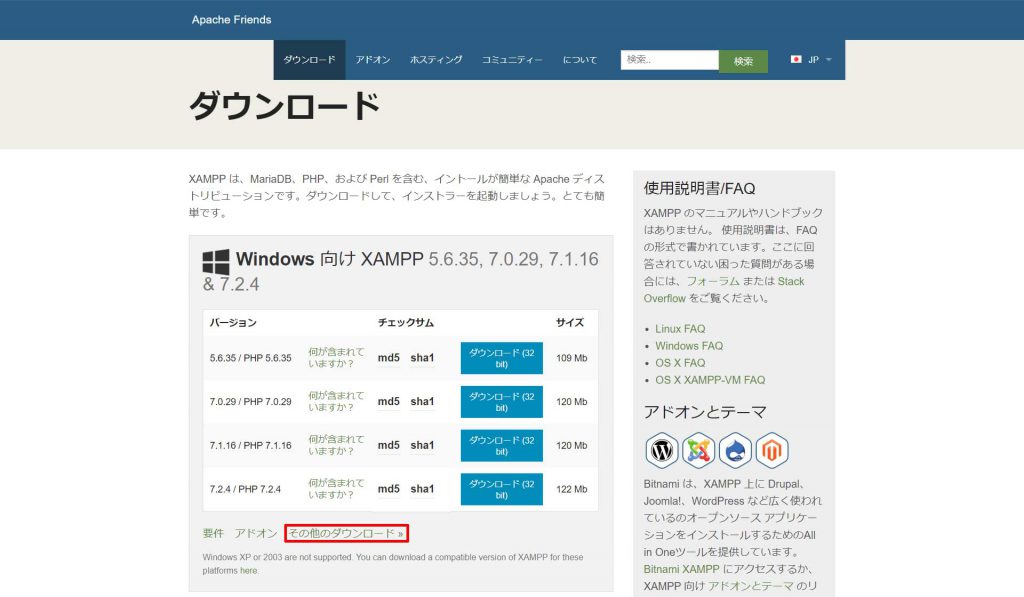
Task: Click the サイズ column header
Action: tap(570, 323)
